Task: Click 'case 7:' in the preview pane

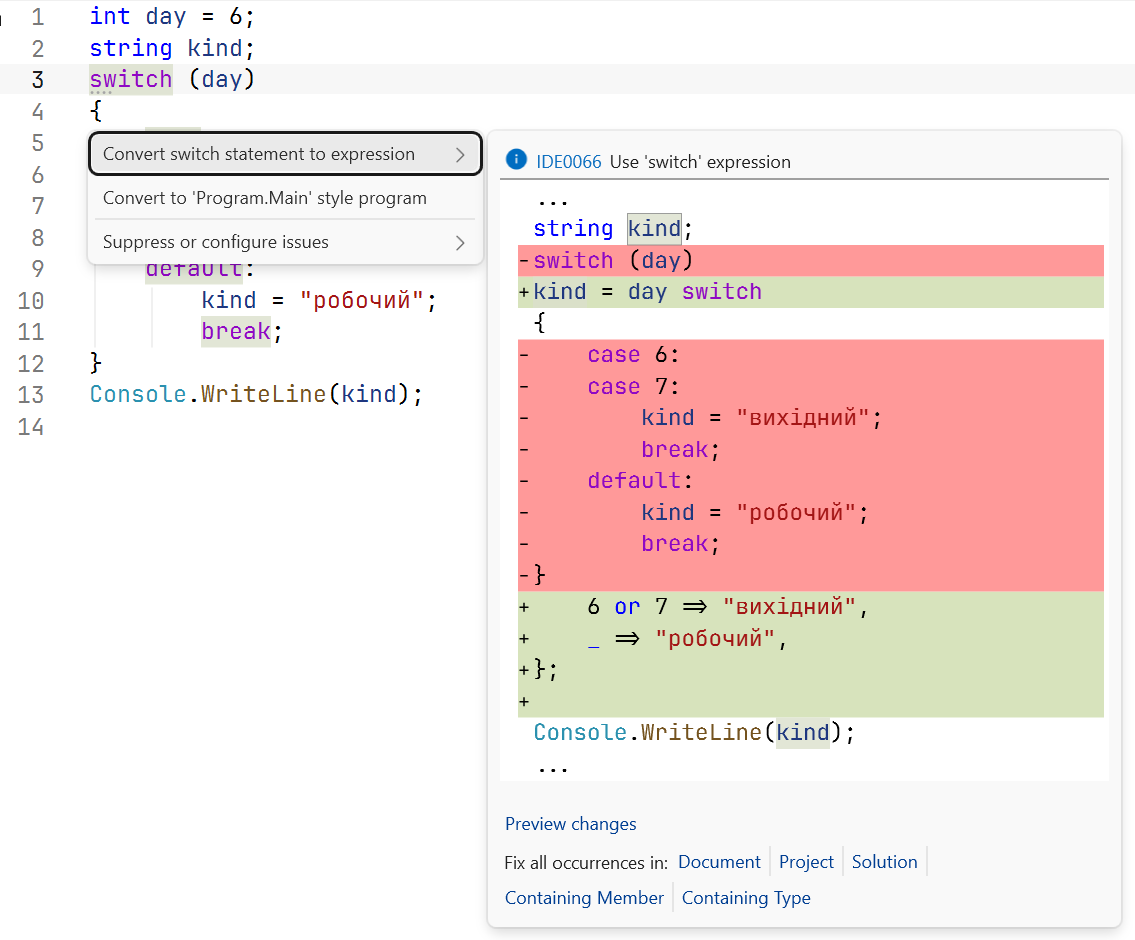Action: coord(633,386)
